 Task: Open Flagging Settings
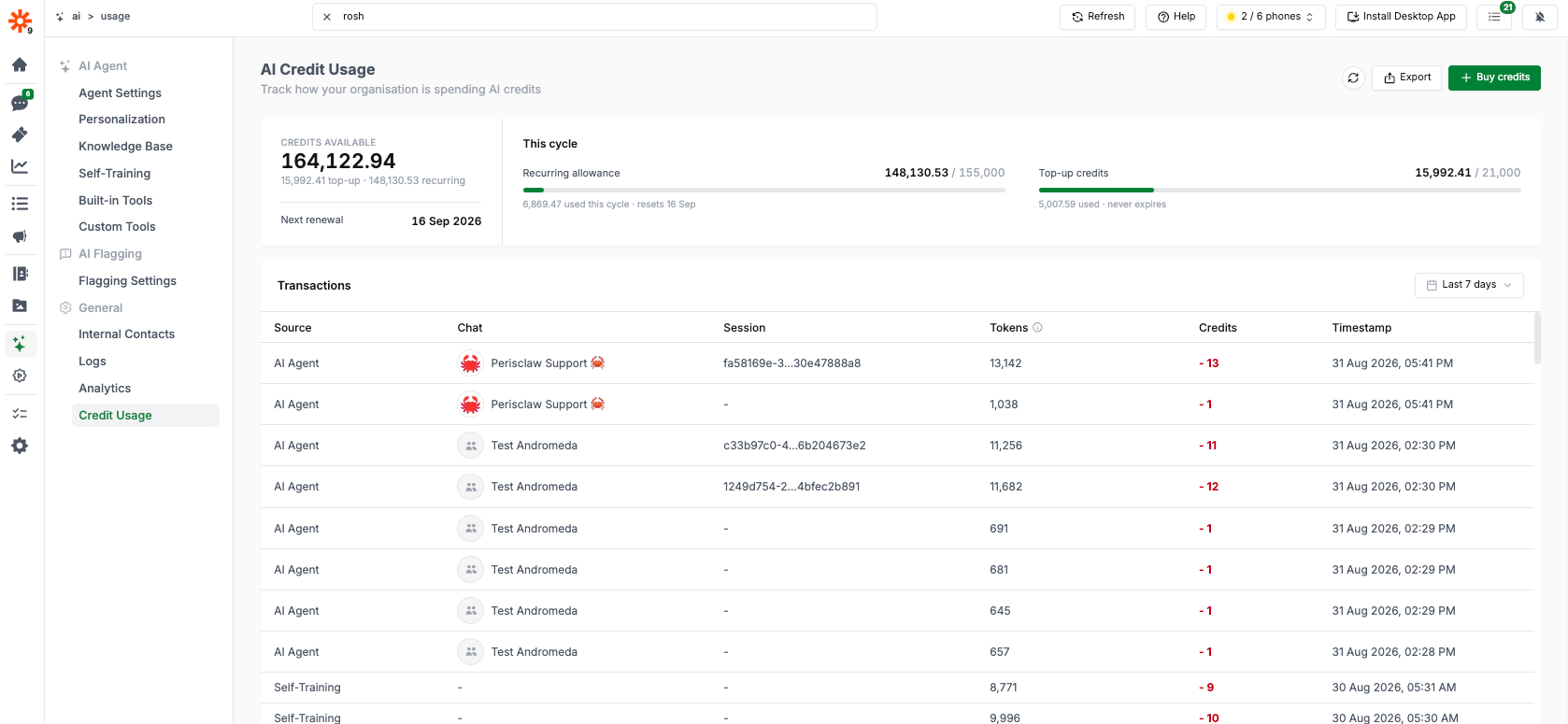127,281
